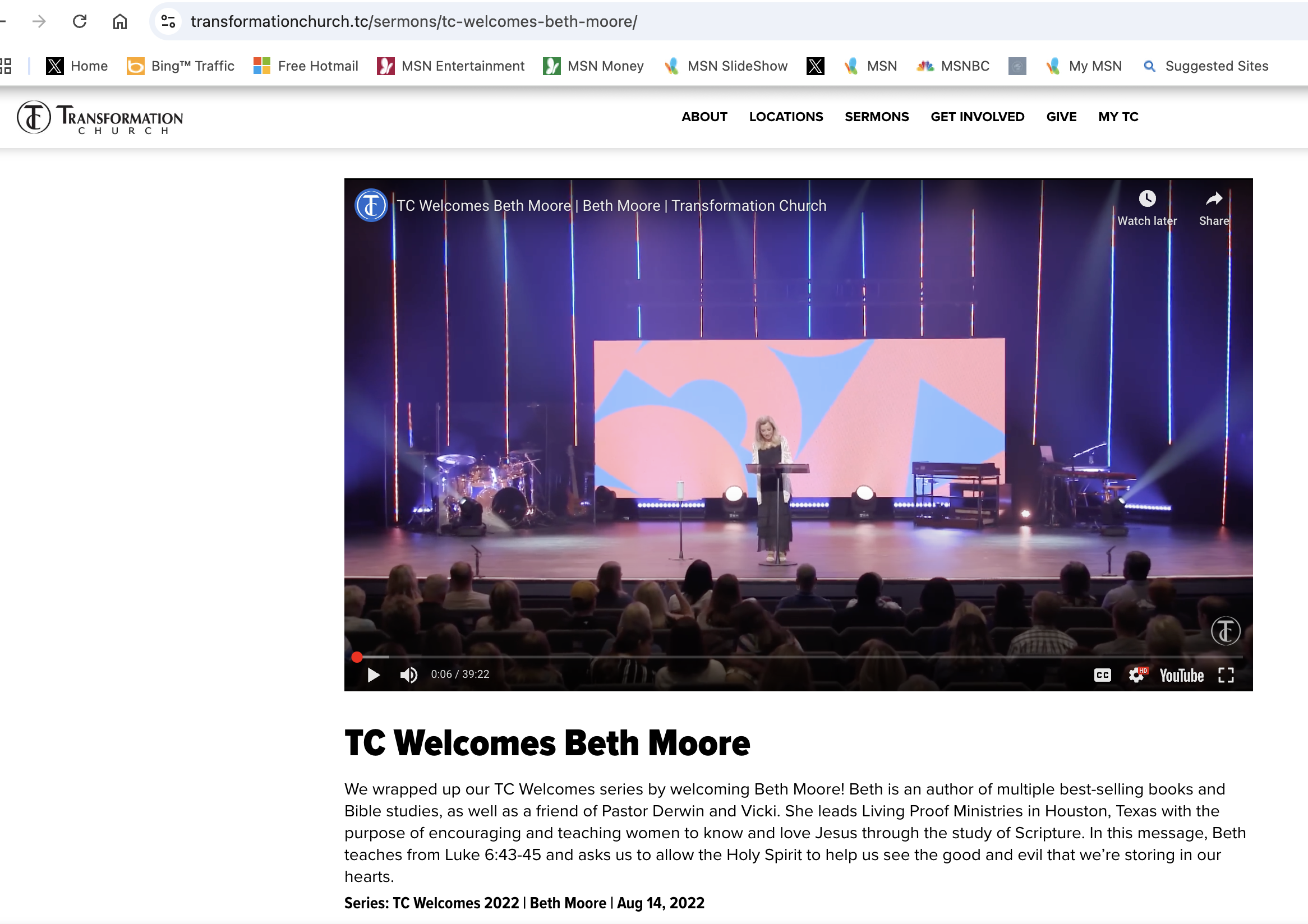Click the GIVE link
This screenshot has height=924, width=1308.
tap(1061, 117)
